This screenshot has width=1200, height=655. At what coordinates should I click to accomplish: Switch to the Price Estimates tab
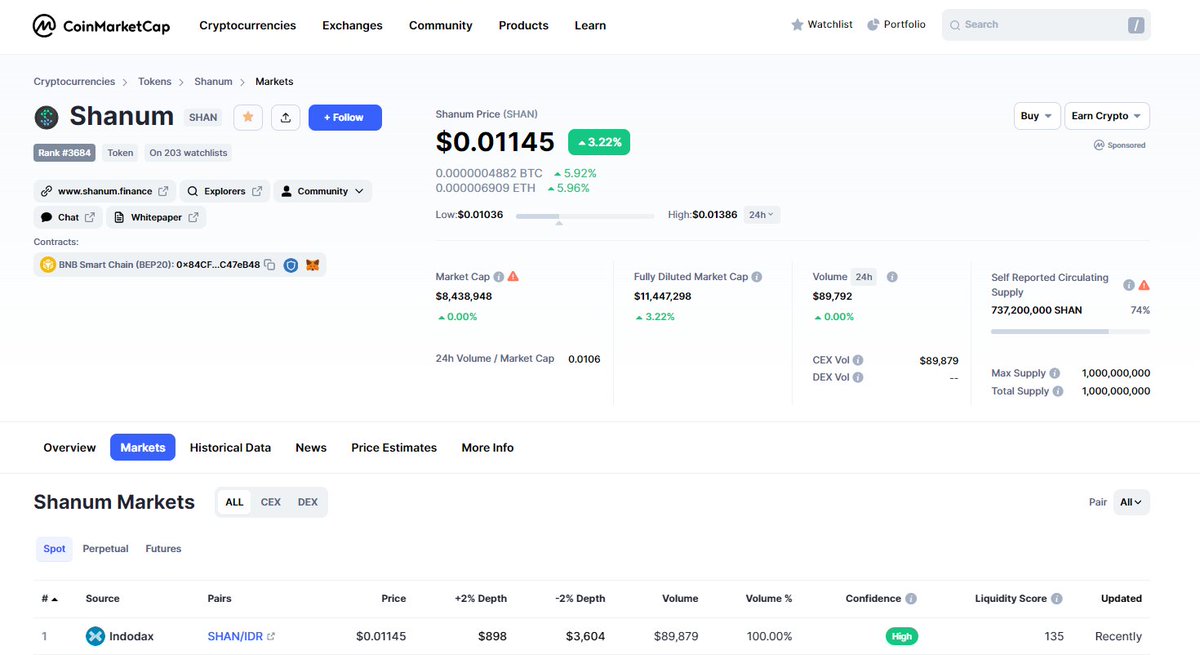394,448
